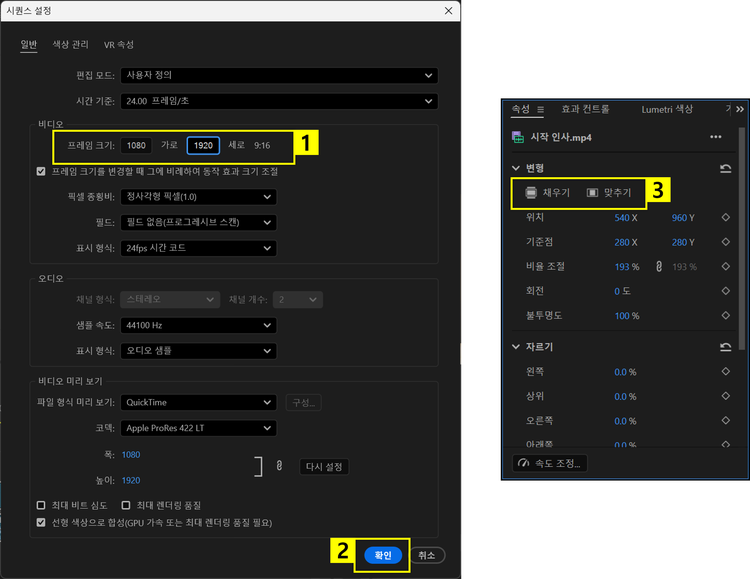
Task: Click the 회전 value 0 도
Action: [x=622, y=291]
